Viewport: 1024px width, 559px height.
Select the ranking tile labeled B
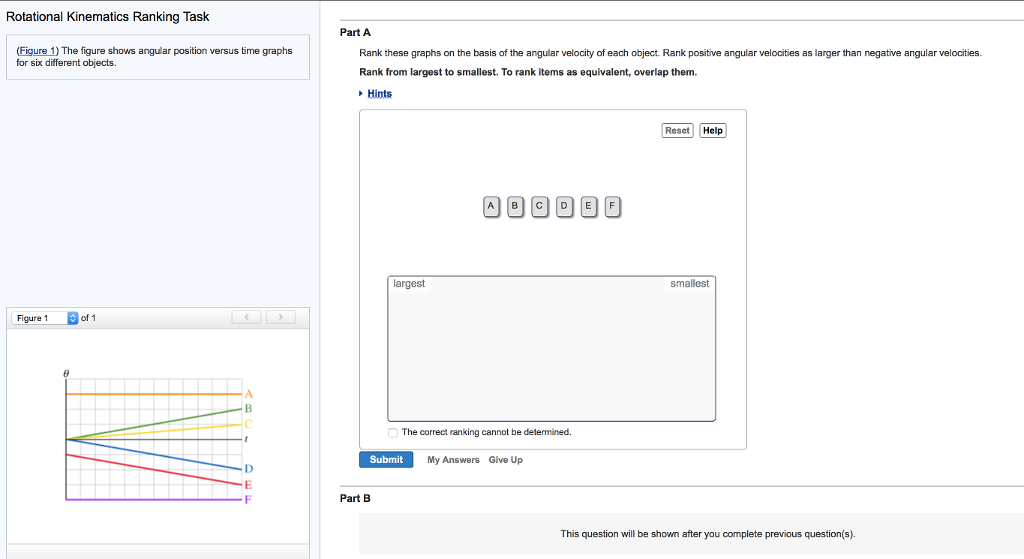[515, 207]
